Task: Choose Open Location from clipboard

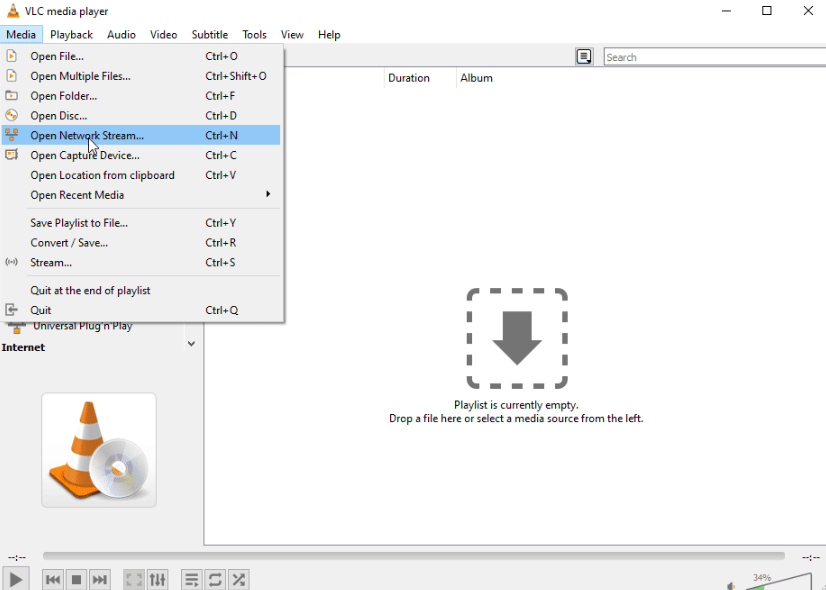Action: [141, 175]
